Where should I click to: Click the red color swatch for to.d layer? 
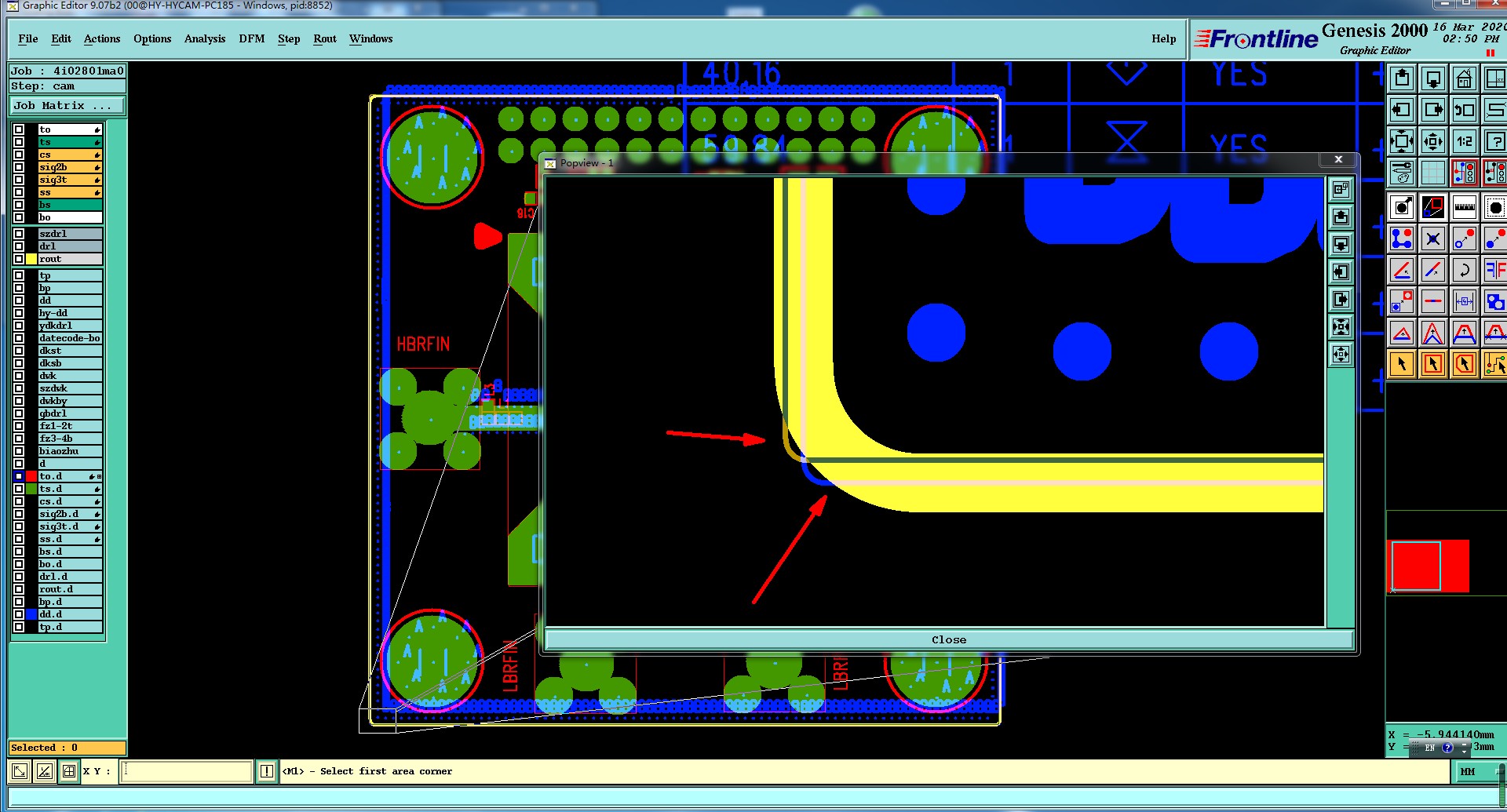(x=31, y=476)
